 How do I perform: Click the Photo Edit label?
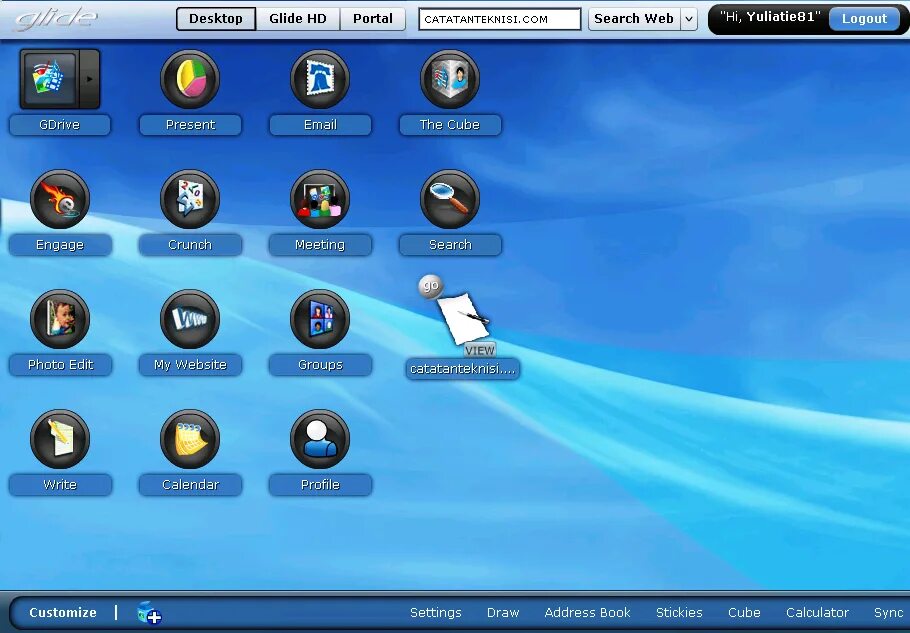tap(60, 365)
